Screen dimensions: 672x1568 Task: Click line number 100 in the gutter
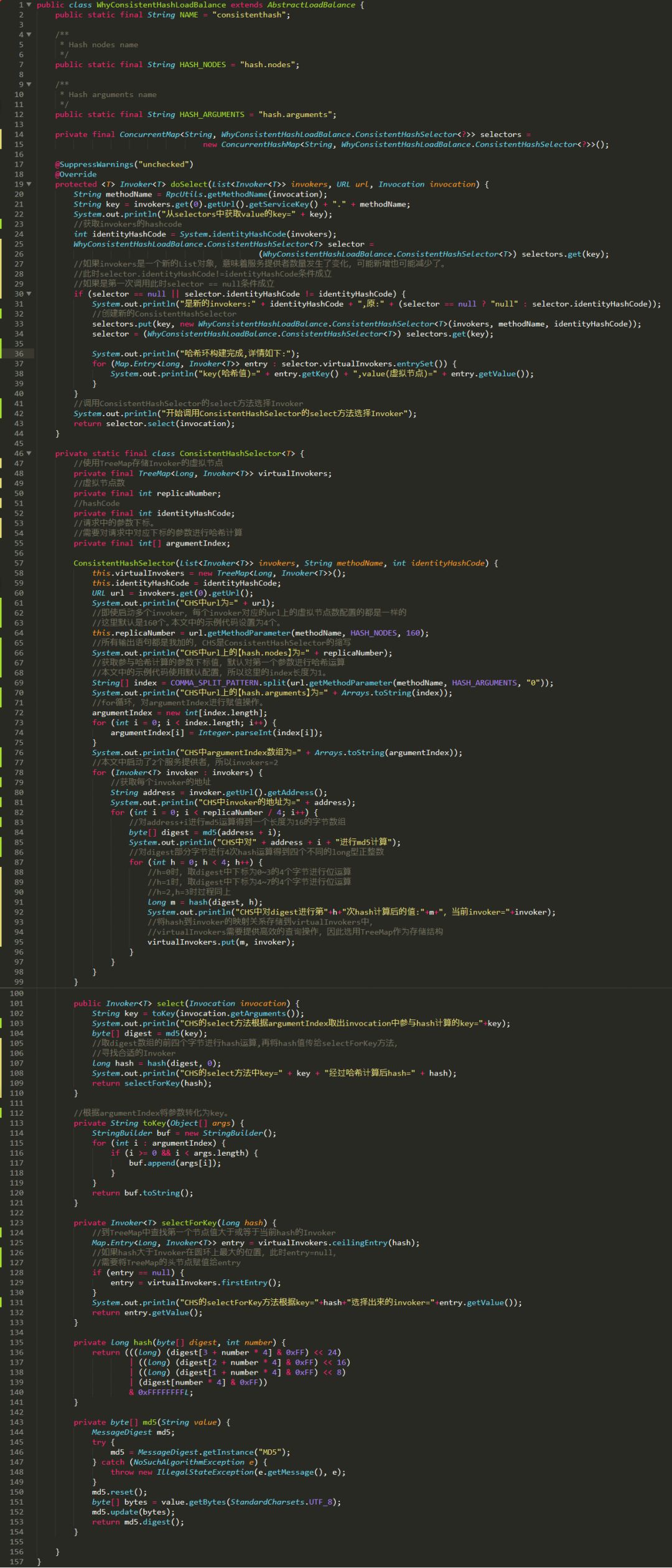tap(17, 993)
